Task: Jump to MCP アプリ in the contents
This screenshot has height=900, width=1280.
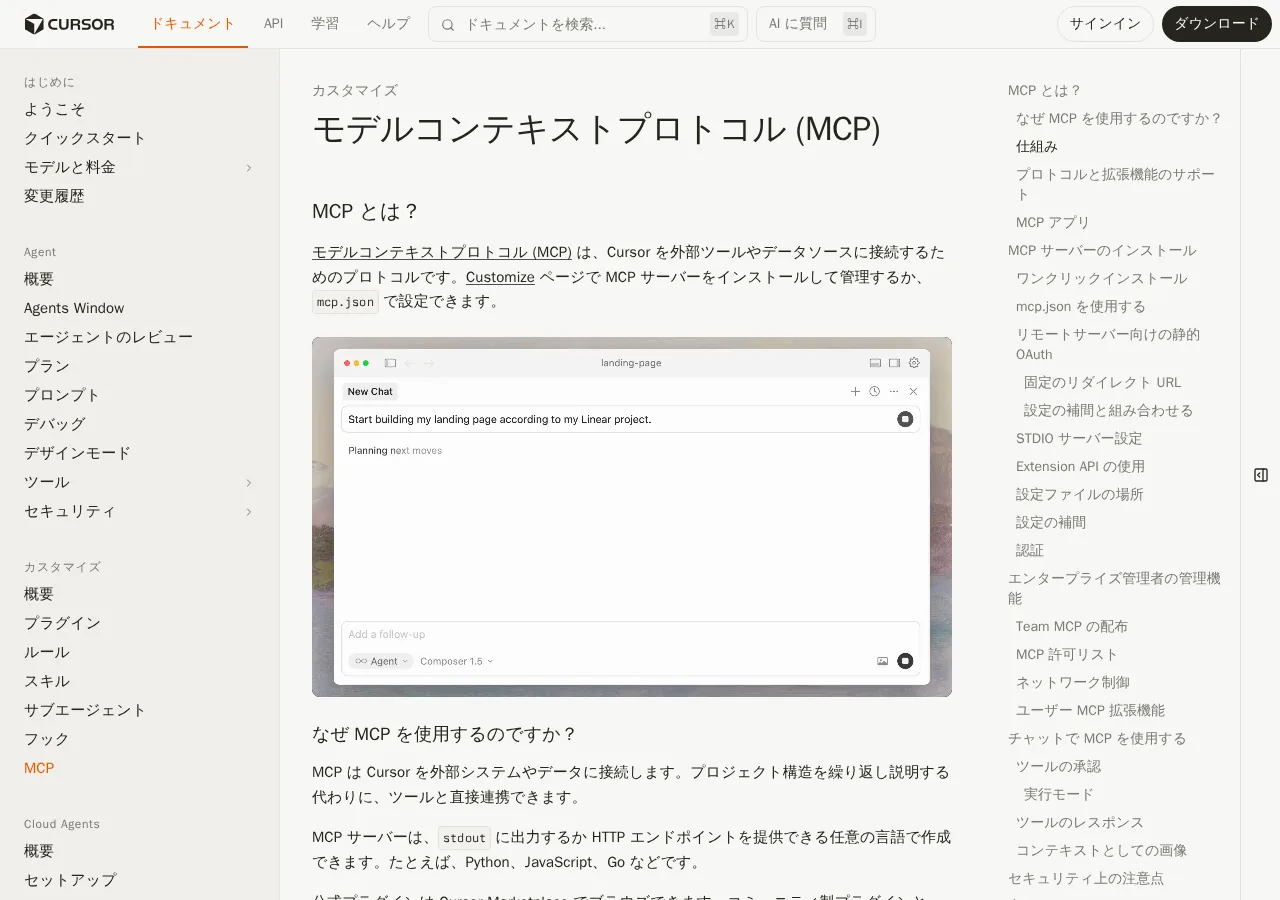Action: [x=1053, y=223]
